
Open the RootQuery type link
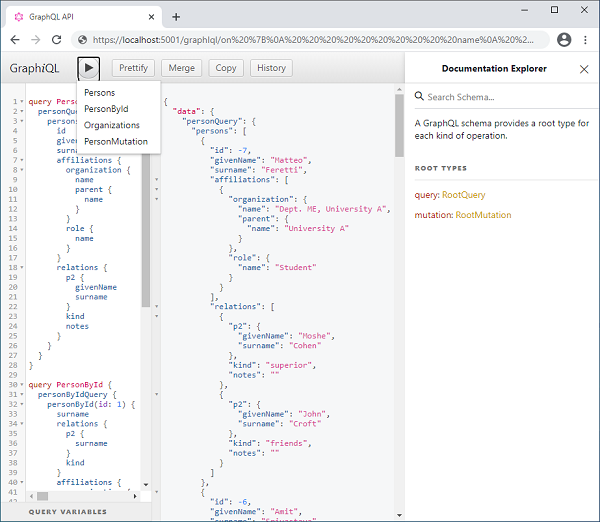pos(463,195)
